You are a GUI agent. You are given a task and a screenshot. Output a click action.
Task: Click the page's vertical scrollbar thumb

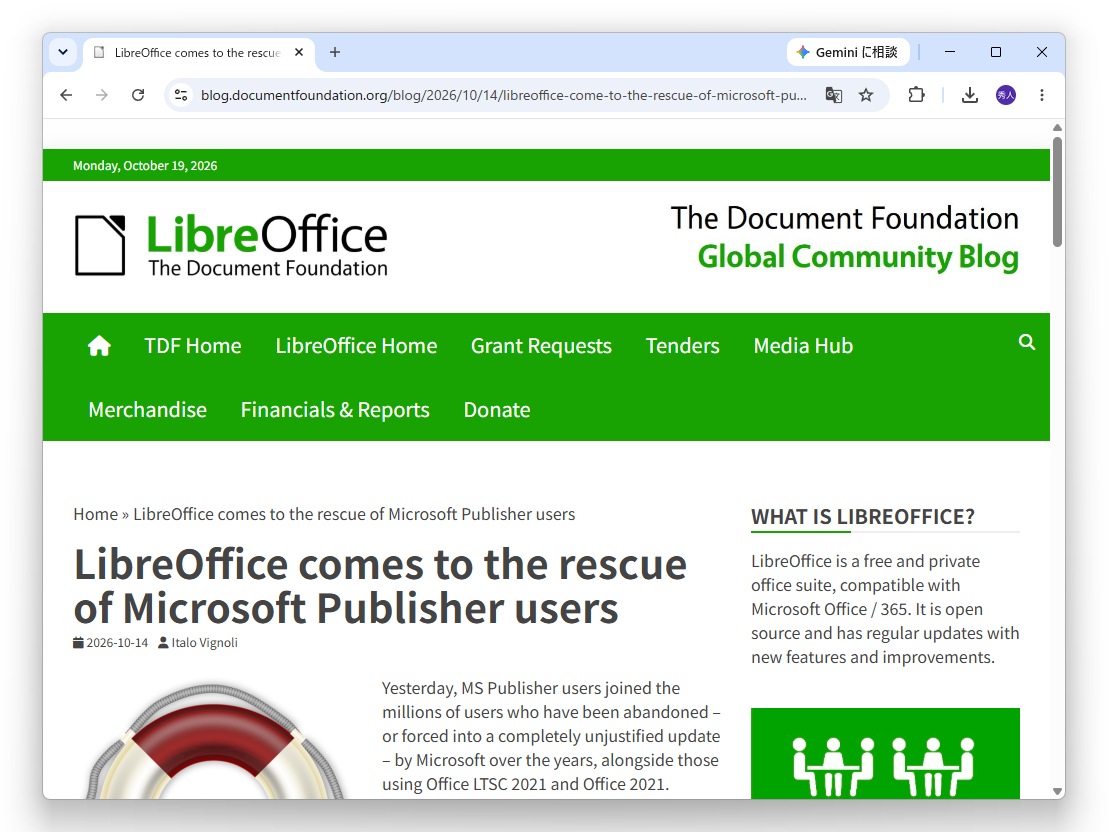click(x=1057, y=192)
